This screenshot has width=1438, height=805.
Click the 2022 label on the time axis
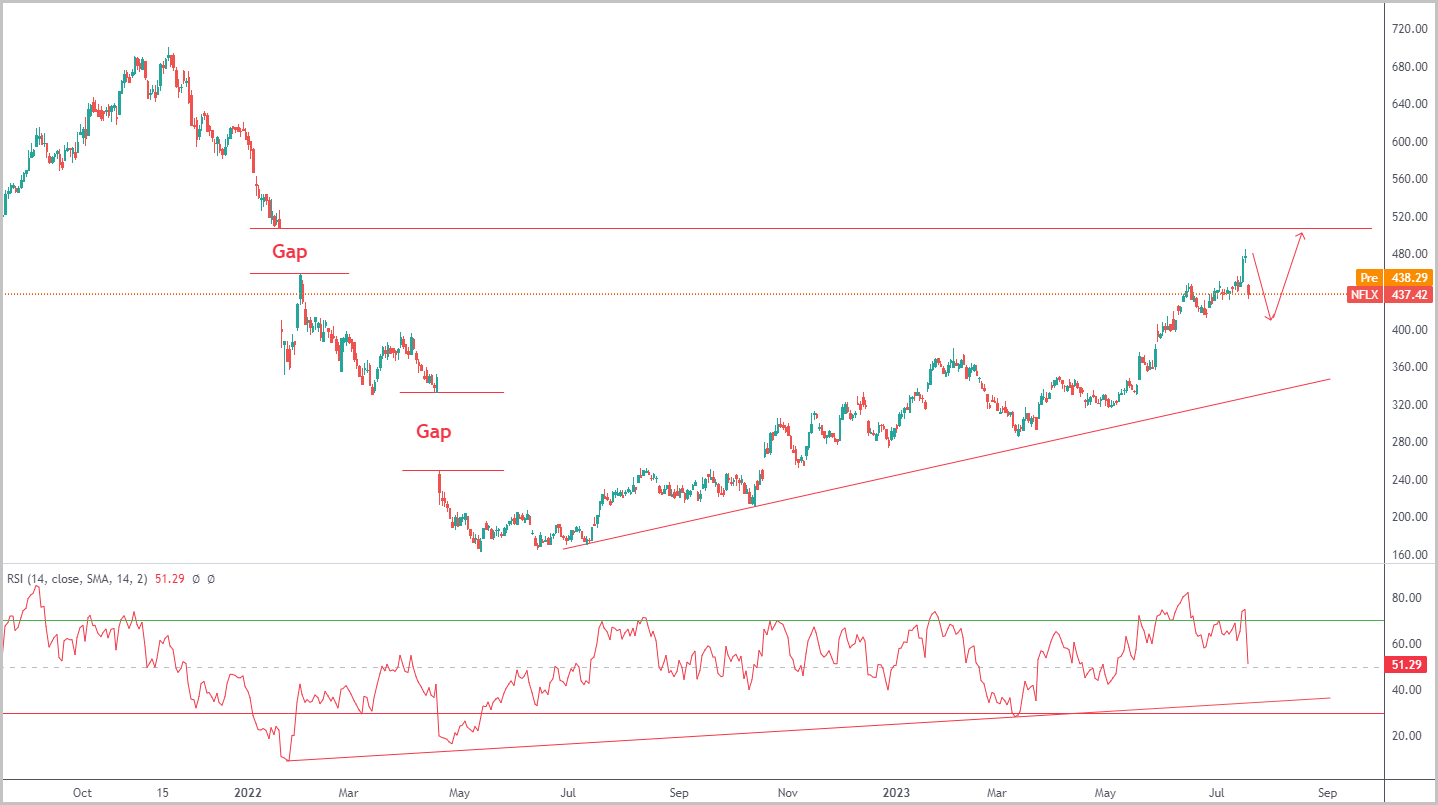pos(247,793)
